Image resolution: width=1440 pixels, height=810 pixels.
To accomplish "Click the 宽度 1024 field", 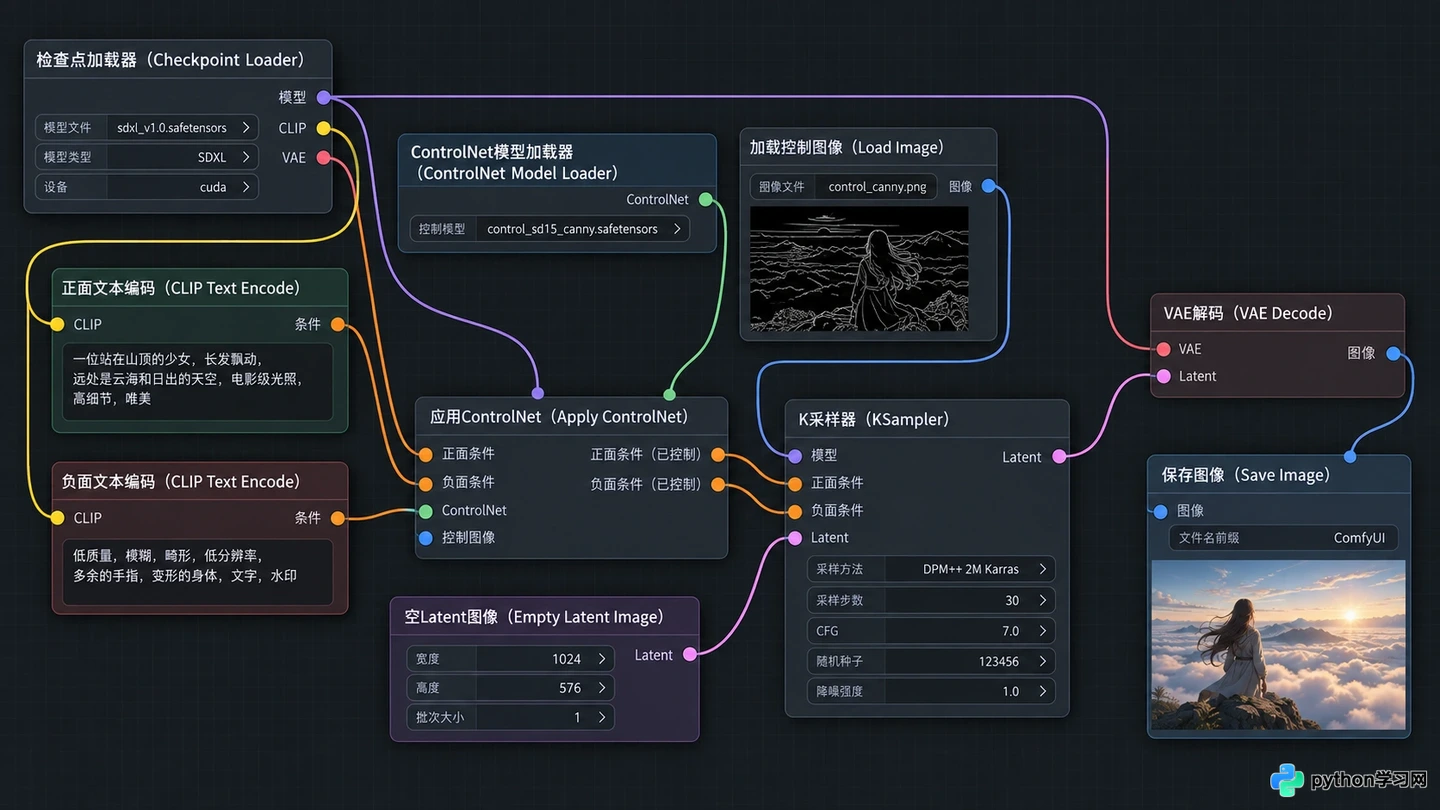I will [510, 659].
